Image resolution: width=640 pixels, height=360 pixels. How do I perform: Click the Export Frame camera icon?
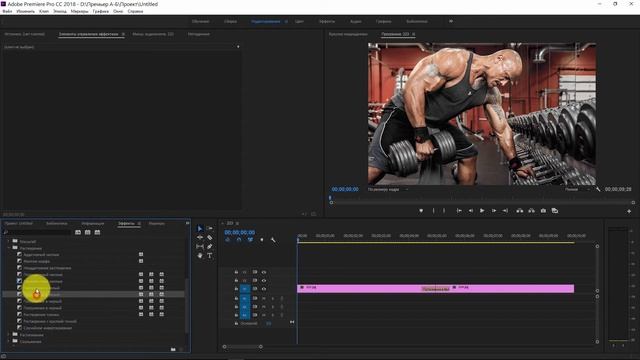pyautogui.click(x=543, y=211)
